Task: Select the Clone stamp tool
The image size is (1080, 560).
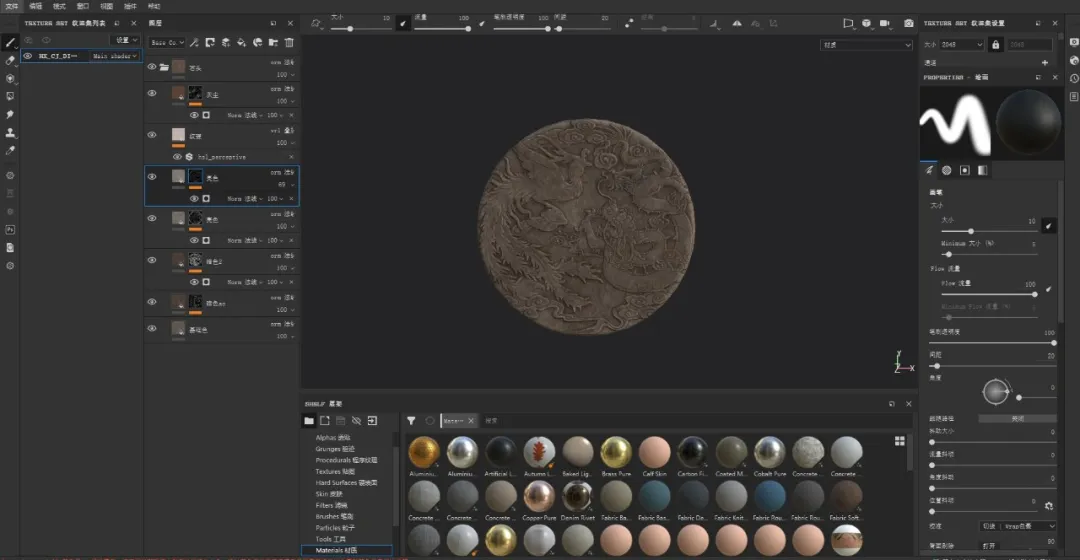Action: click(10, 133)
